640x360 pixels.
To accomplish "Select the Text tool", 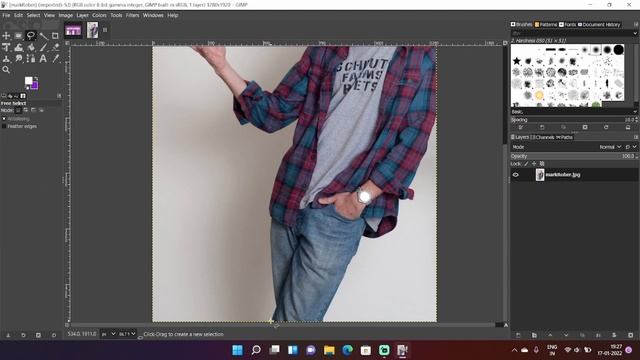I will (x=43, y=59).
